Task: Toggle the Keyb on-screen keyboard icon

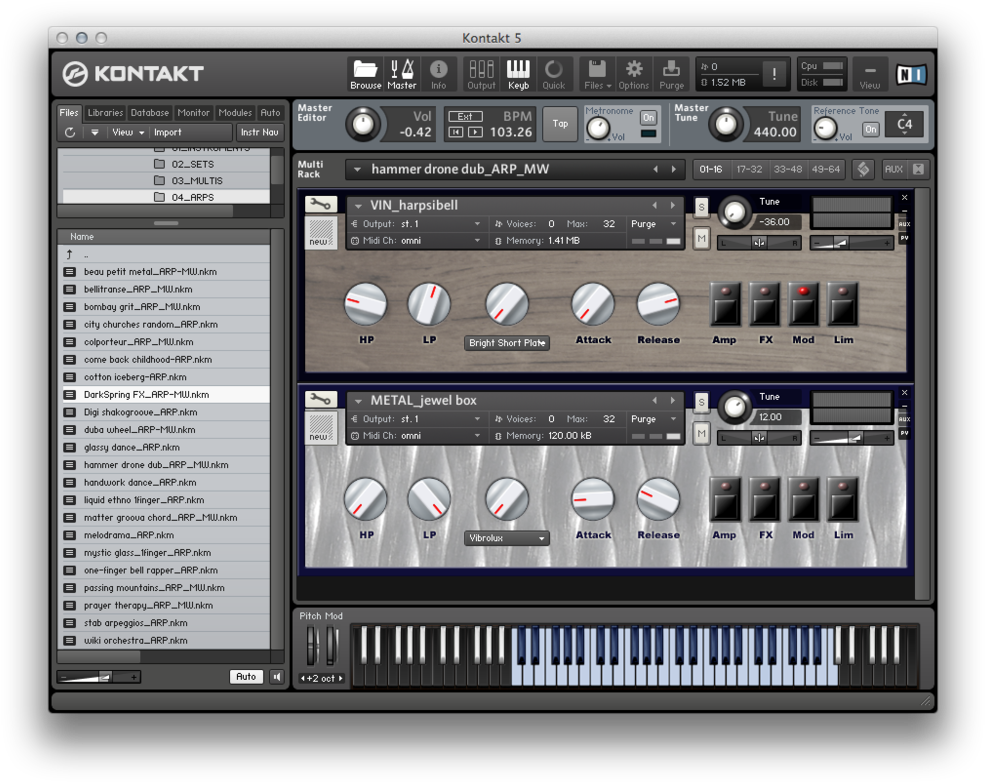Action: coord(518,74)
